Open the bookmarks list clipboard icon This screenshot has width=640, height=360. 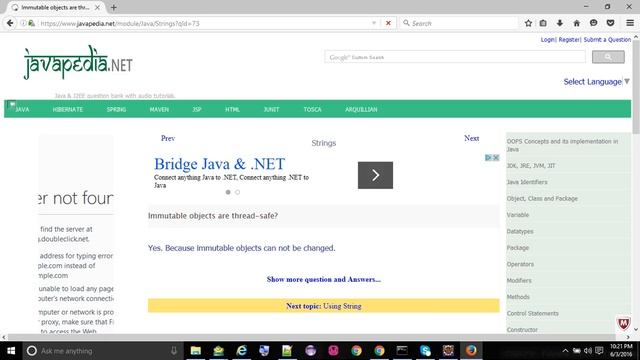543,23
